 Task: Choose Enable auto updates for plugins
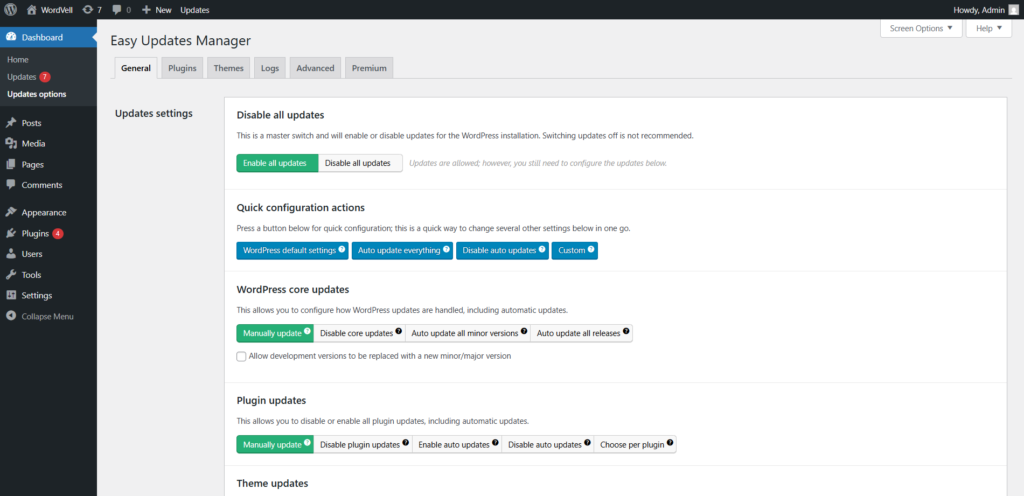[457, 444]
